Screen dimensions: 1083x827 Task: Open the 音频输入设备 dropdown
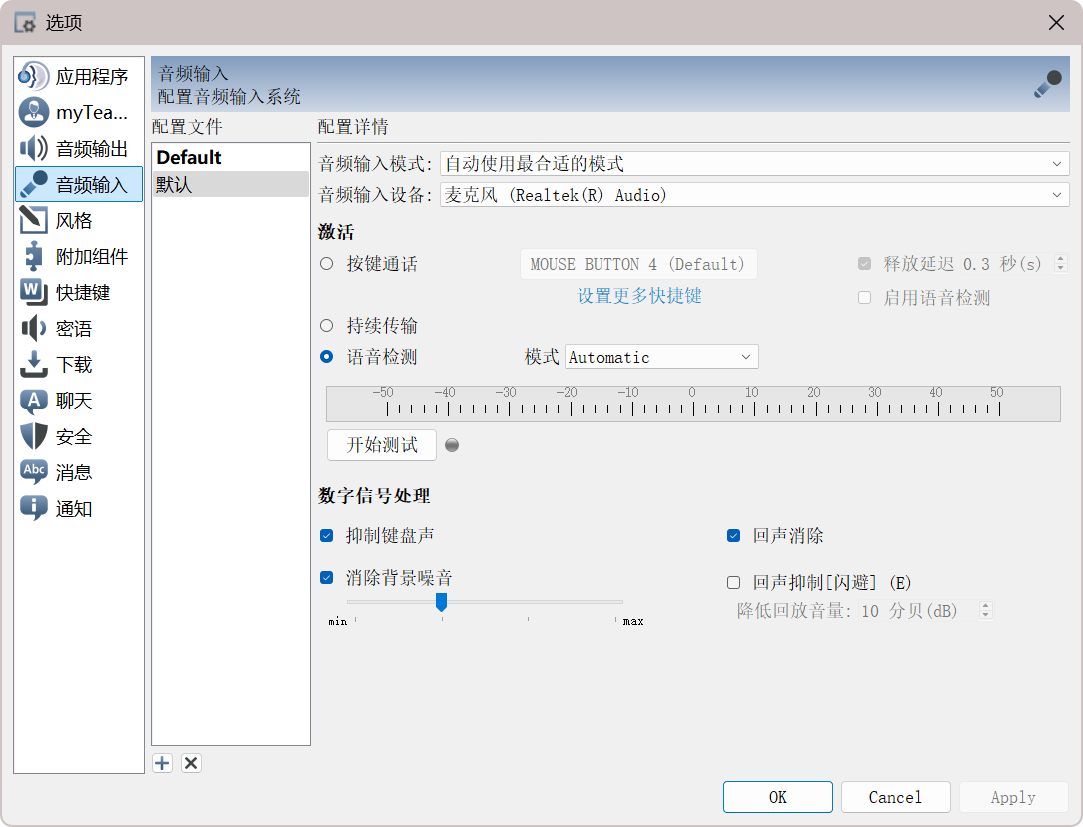754,195
